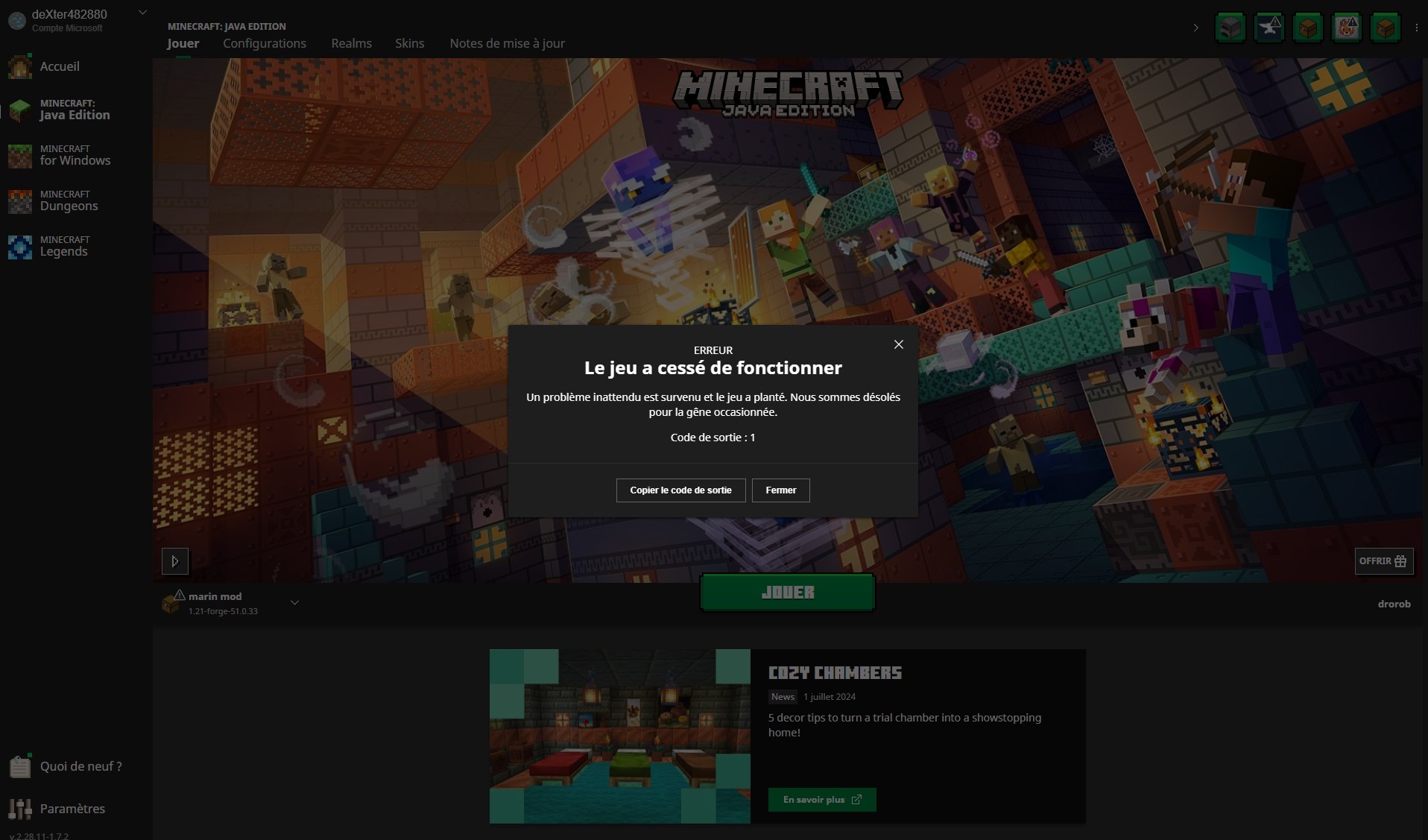The width and height of the screenshot is (1428, 840).
Task: Click the News tag label
Action: coord(783,697)
